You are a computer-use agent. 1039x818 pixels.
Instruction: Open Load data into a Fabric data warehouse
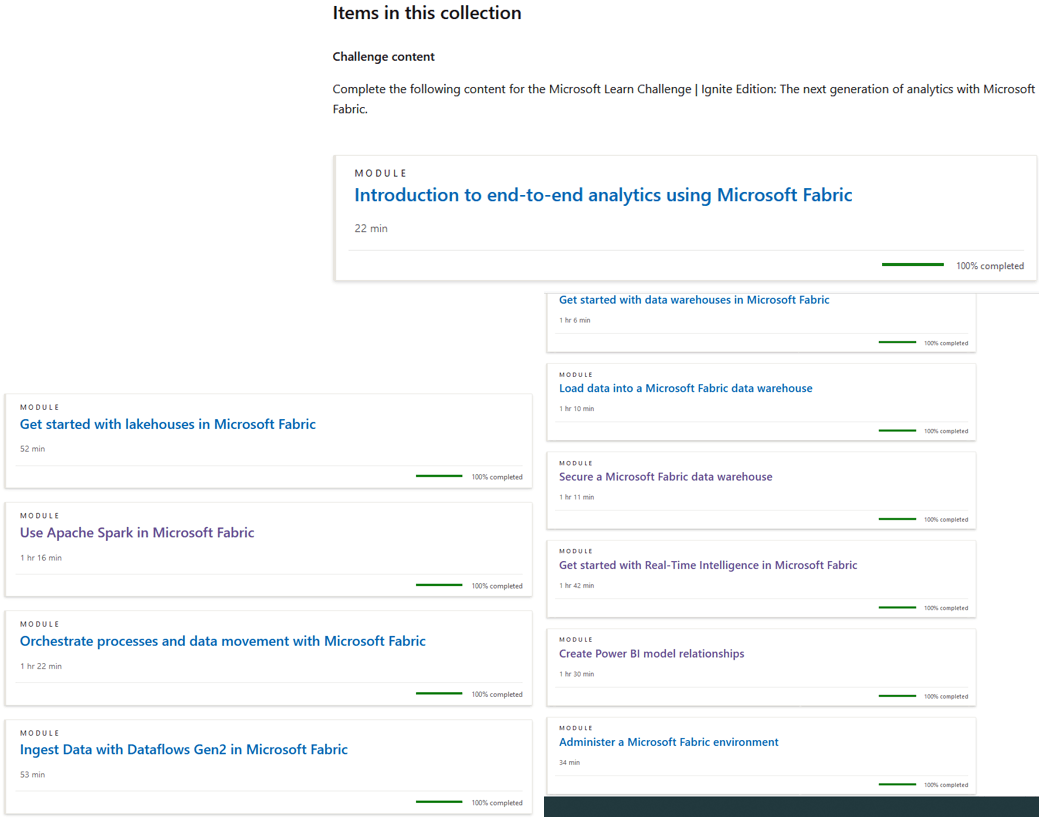click(685, 388)
